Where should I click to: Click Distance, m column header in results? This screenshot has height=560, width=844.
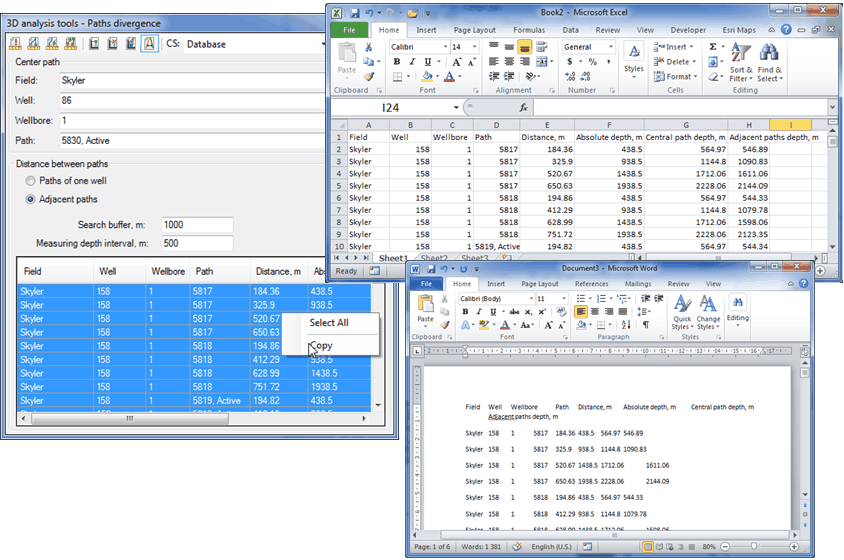[x=278, y=271]
